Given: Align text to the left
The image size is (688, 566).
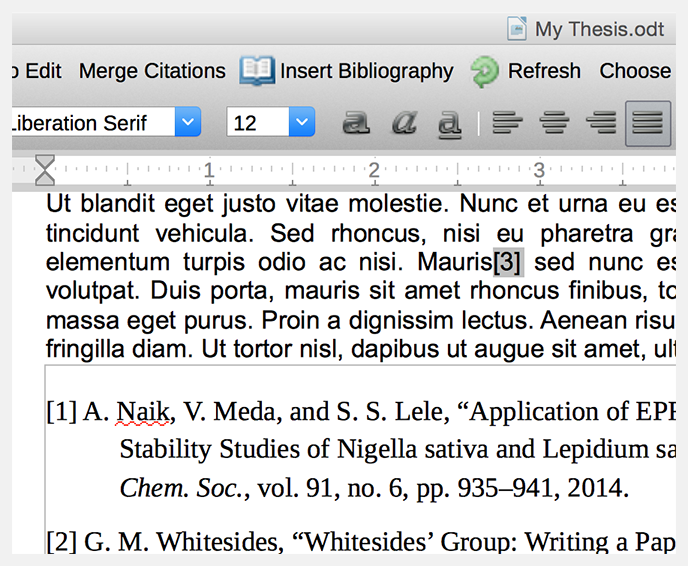Looking at the screenshot, I should pos(508,123).
